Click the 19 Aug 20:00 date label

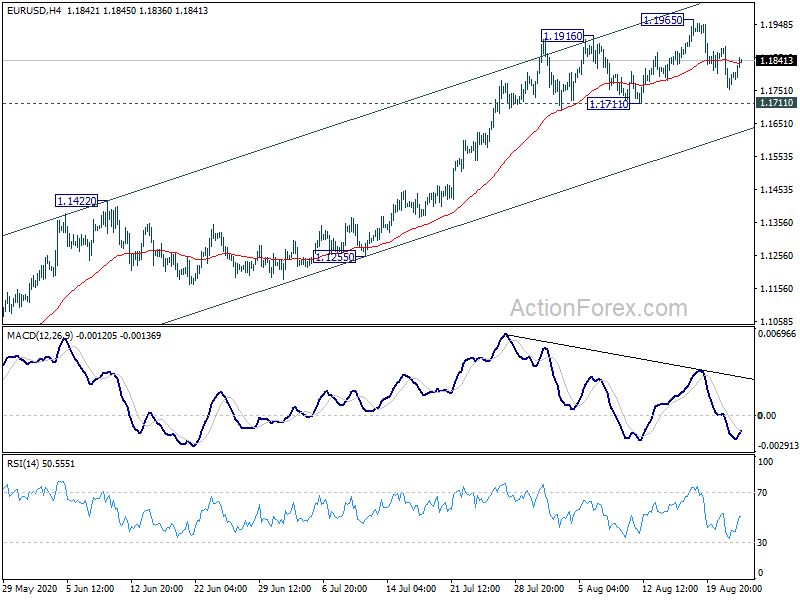click(734, 589)
